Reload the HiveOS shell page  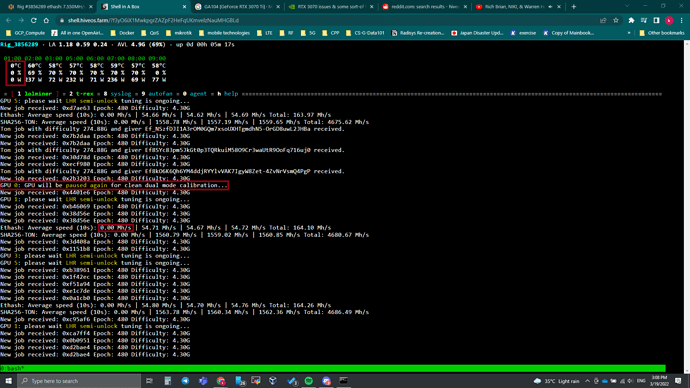pos(33,20)
